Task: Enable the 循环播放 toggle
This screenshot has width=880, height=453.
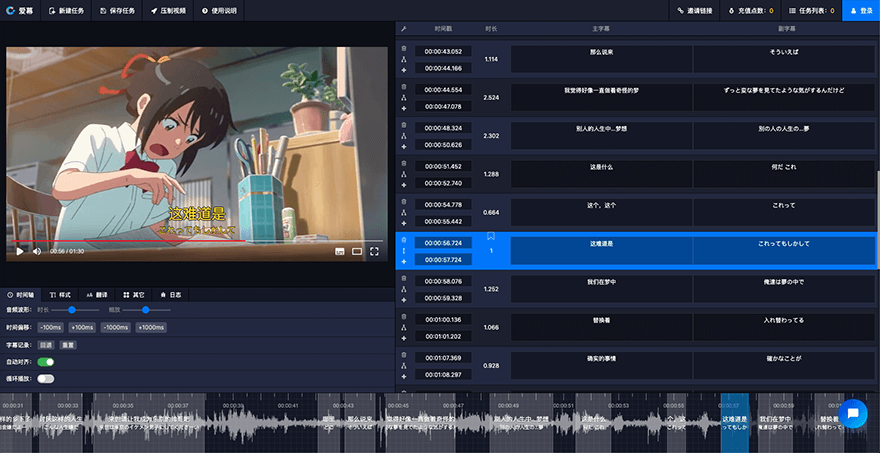Action: tap(46, 379)
